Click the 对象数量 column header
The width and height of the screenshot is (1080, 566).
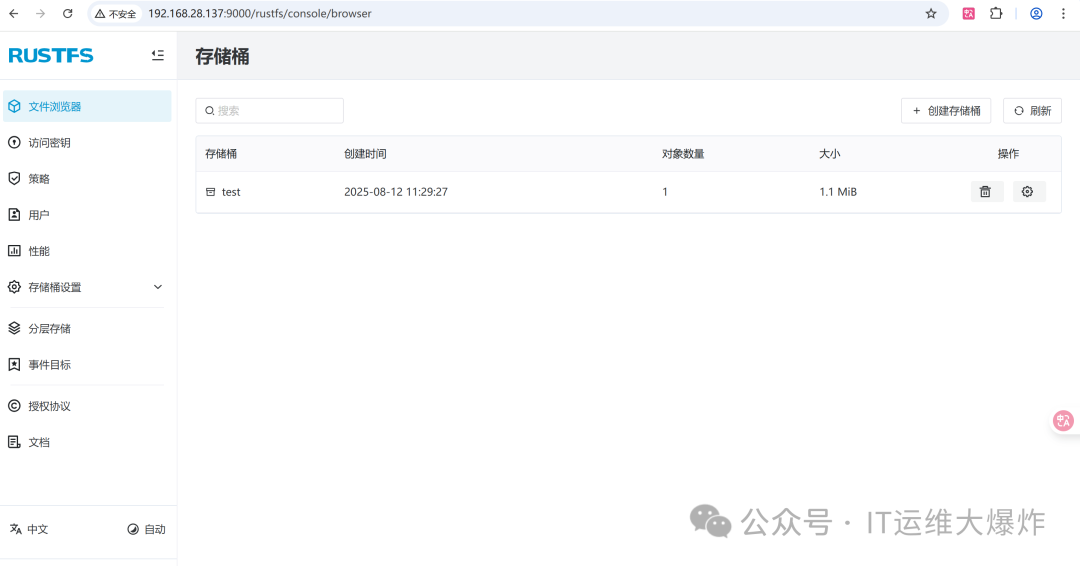[683, 154]
